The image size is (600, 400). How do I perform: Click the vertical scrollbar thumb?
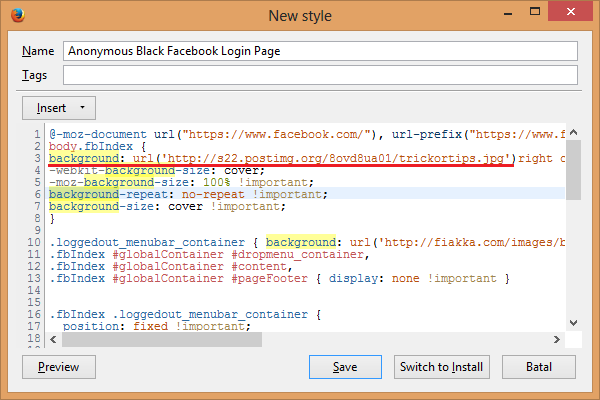[573, 170]
